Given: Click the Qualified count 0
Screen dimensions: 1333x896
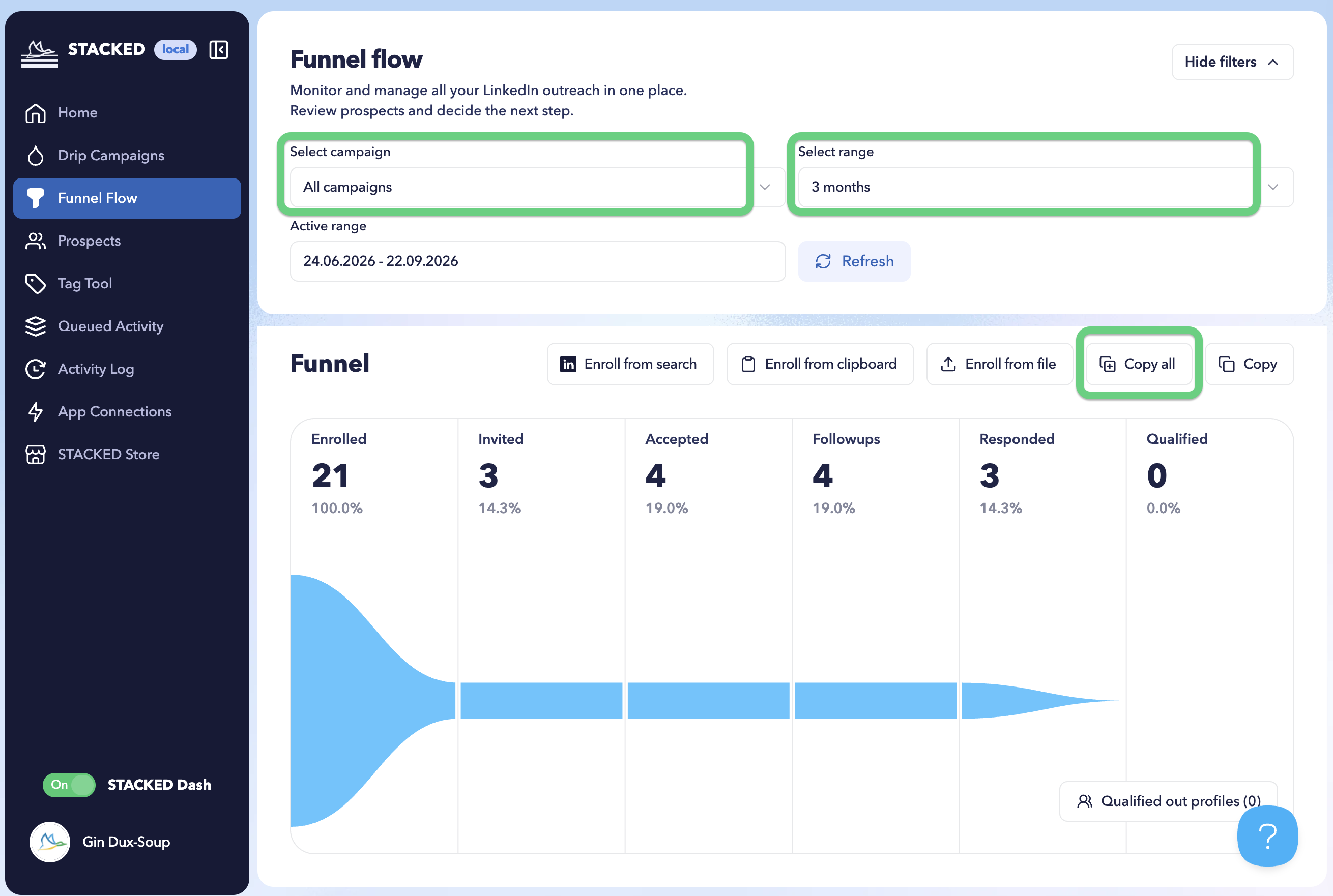Looking at the screenshot, I should click(x=1156, y=475).
